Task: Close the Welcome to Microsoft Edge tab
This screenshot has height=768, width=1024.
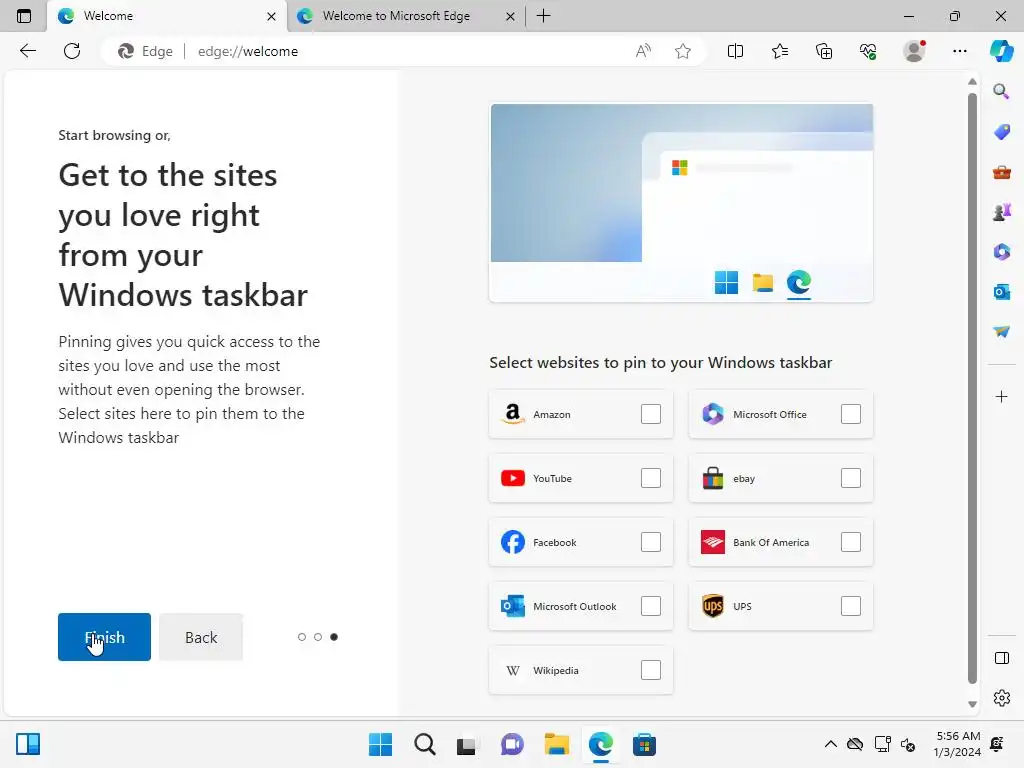Action: pos(510,16)
